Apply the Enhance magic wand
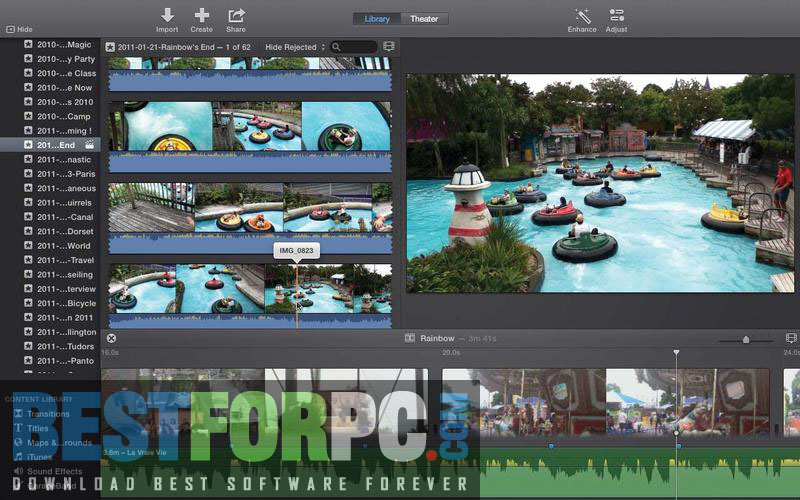This screenshot has width=800, height=500. click(582, 16)
